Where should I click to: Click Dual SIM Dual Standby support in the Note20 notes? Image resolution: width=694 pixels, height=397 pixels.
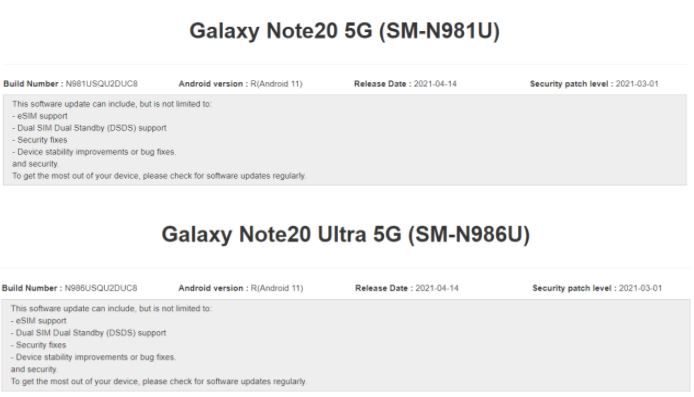point(89,128)
